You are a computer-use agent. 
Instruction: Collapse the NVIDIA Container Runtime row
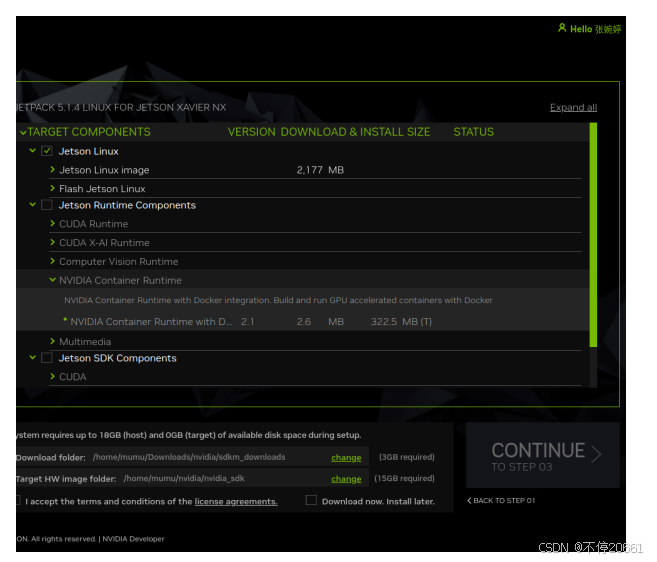(x=52, y=280)
